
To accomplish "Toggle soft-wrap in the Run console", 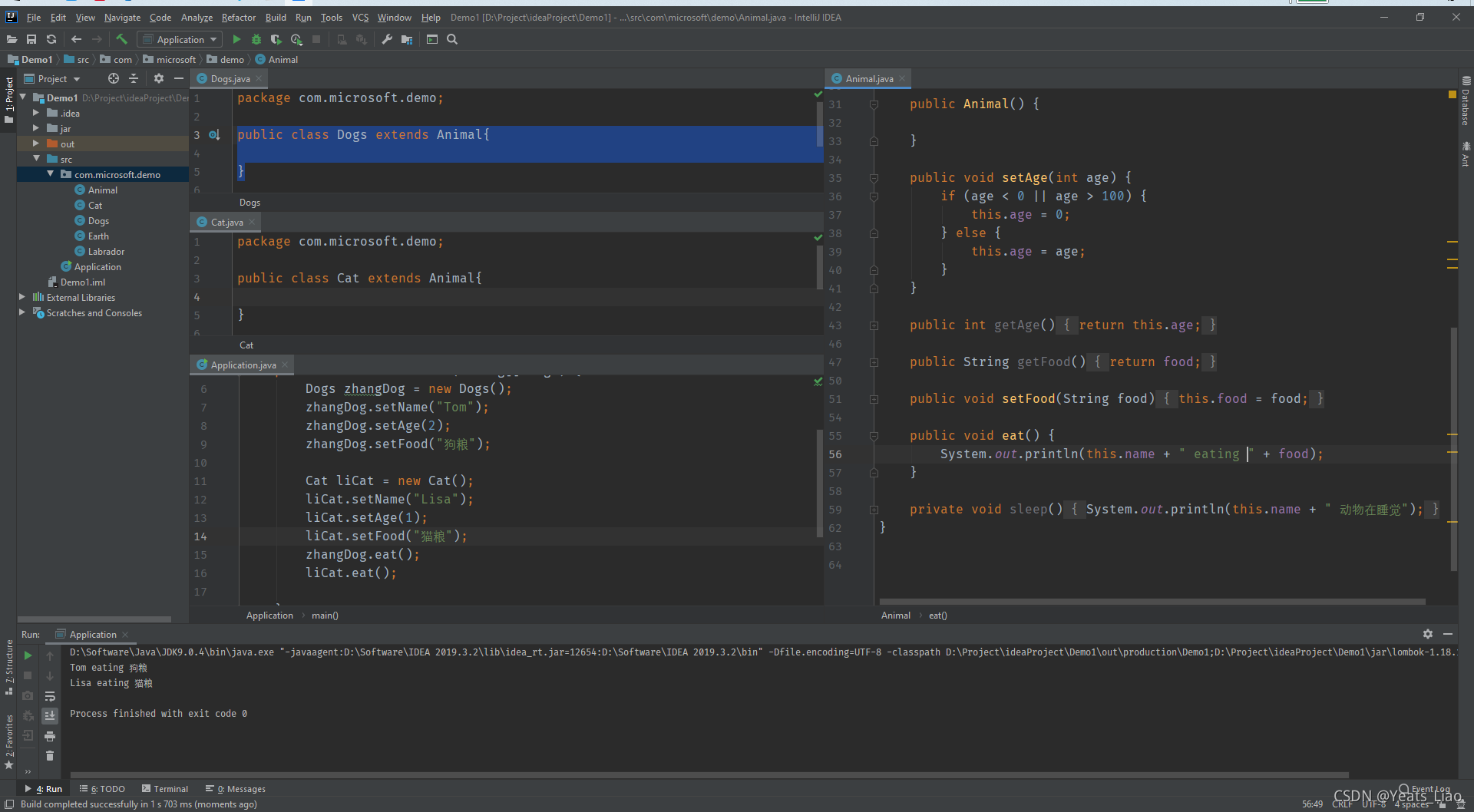I will pos(50,696).
